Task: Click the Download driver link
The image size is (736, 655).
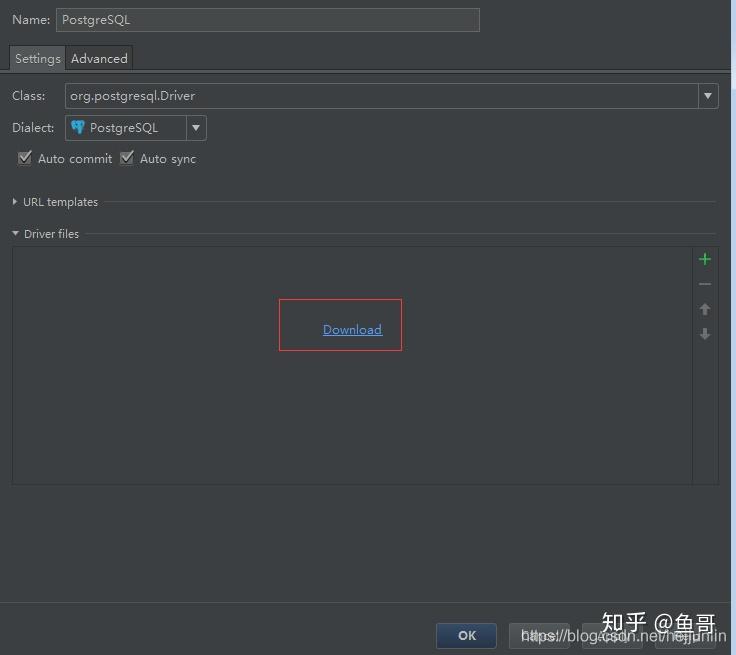Action: [x=353, y=330]
